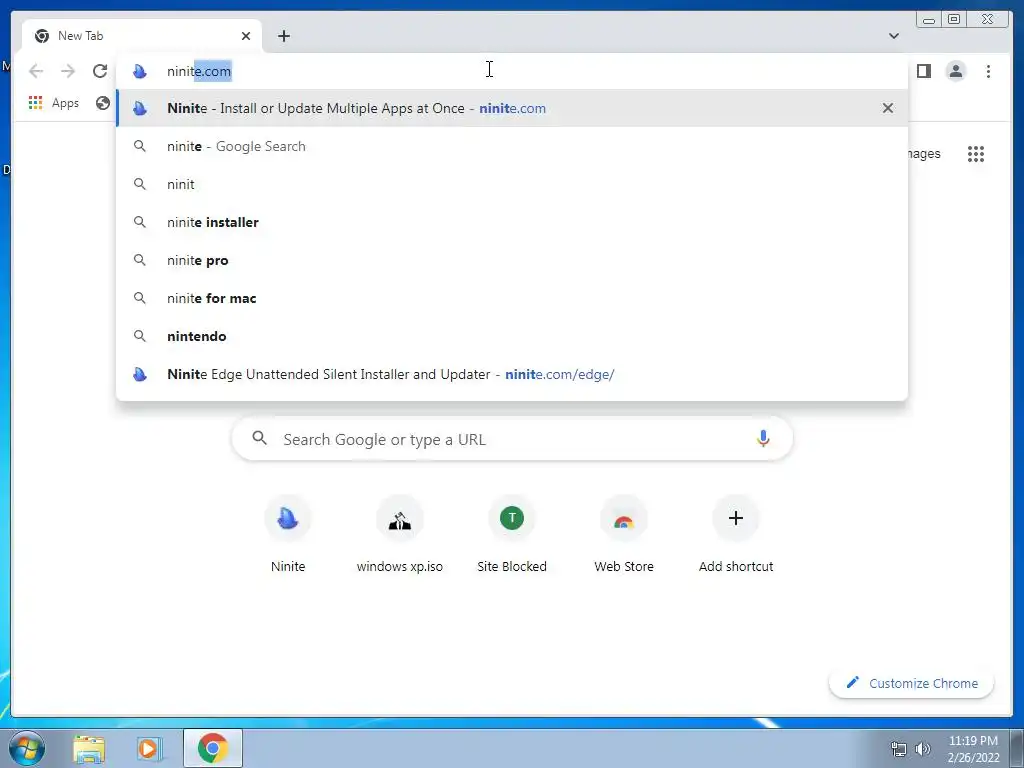Image resolution: width=1024 pixels, height=768 pixels.
Task: Reload the page with the refresh icon
Action: [x=100, y=71]
